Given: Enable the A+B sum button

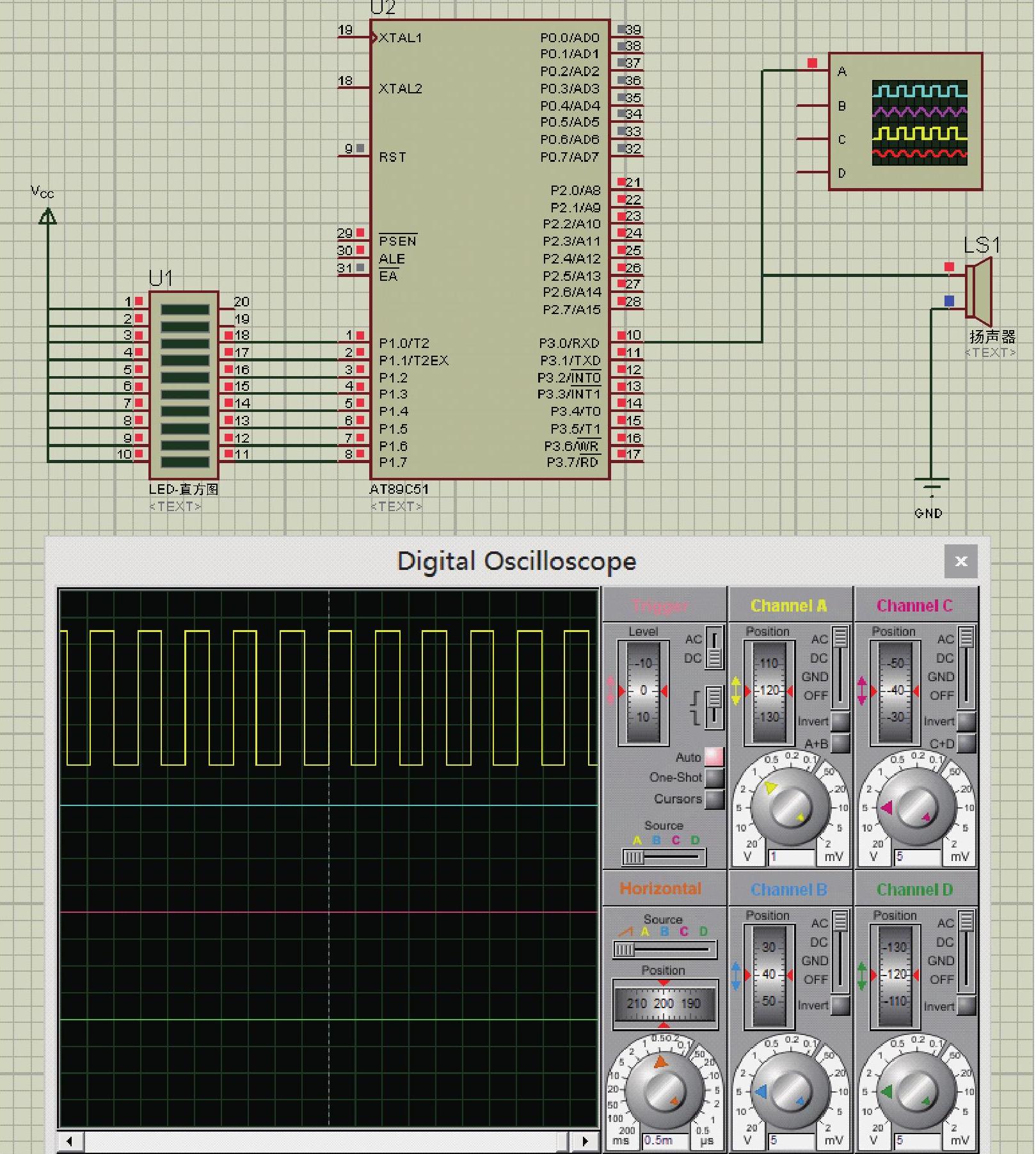Looking at the screenshot, I should click(840, 743).
